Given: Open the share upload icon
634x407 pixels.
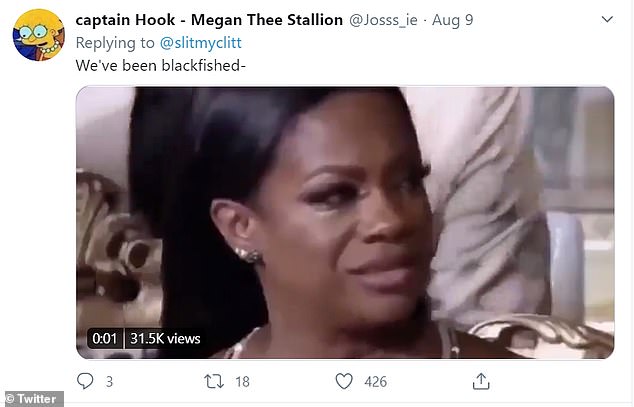Looking at the screenshot, I should [481, 381].
